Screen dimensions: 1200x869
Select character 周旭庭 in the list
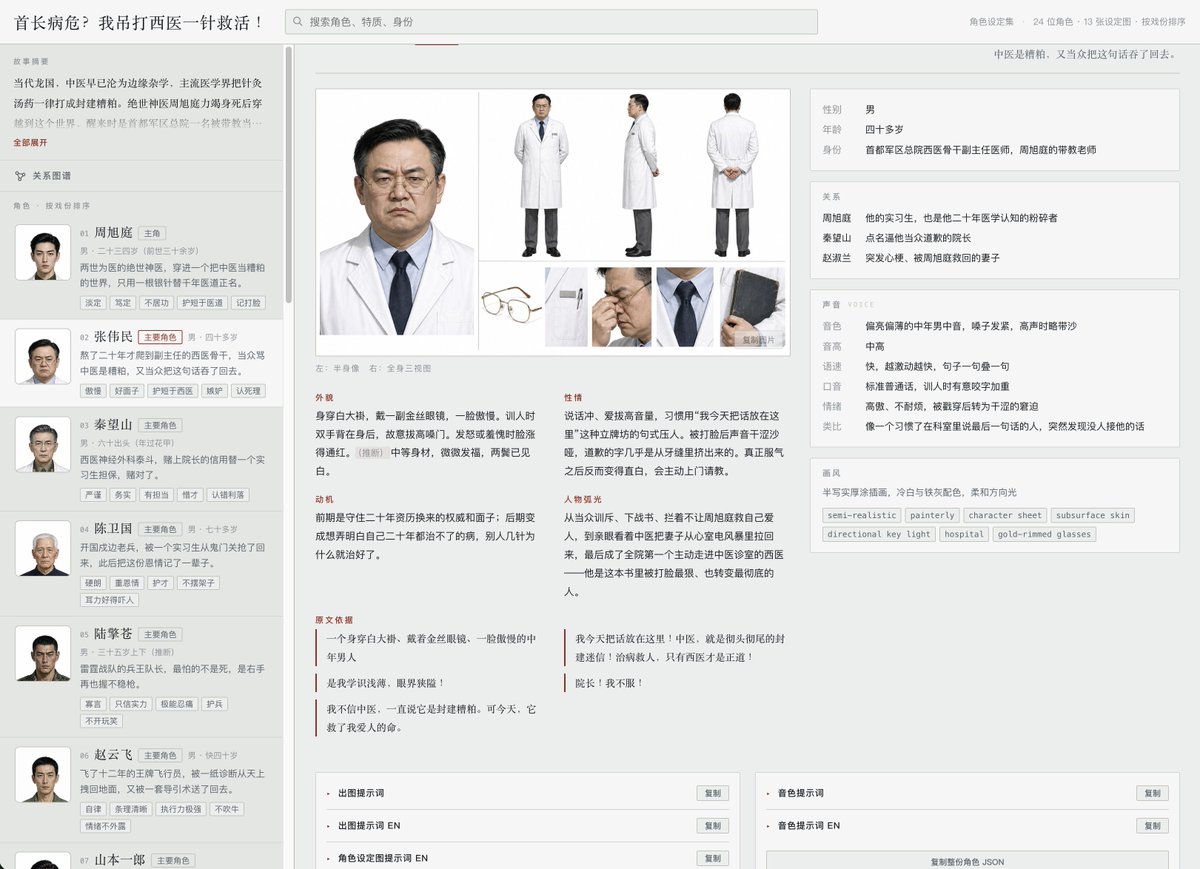tap(141, 268)
